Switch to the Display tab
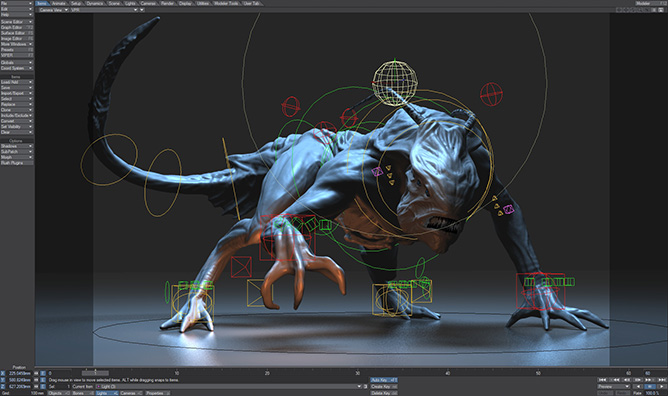Image resolution: width=668 pixels, height=396 pixels. pyautogui.click(x=185, y=3)
